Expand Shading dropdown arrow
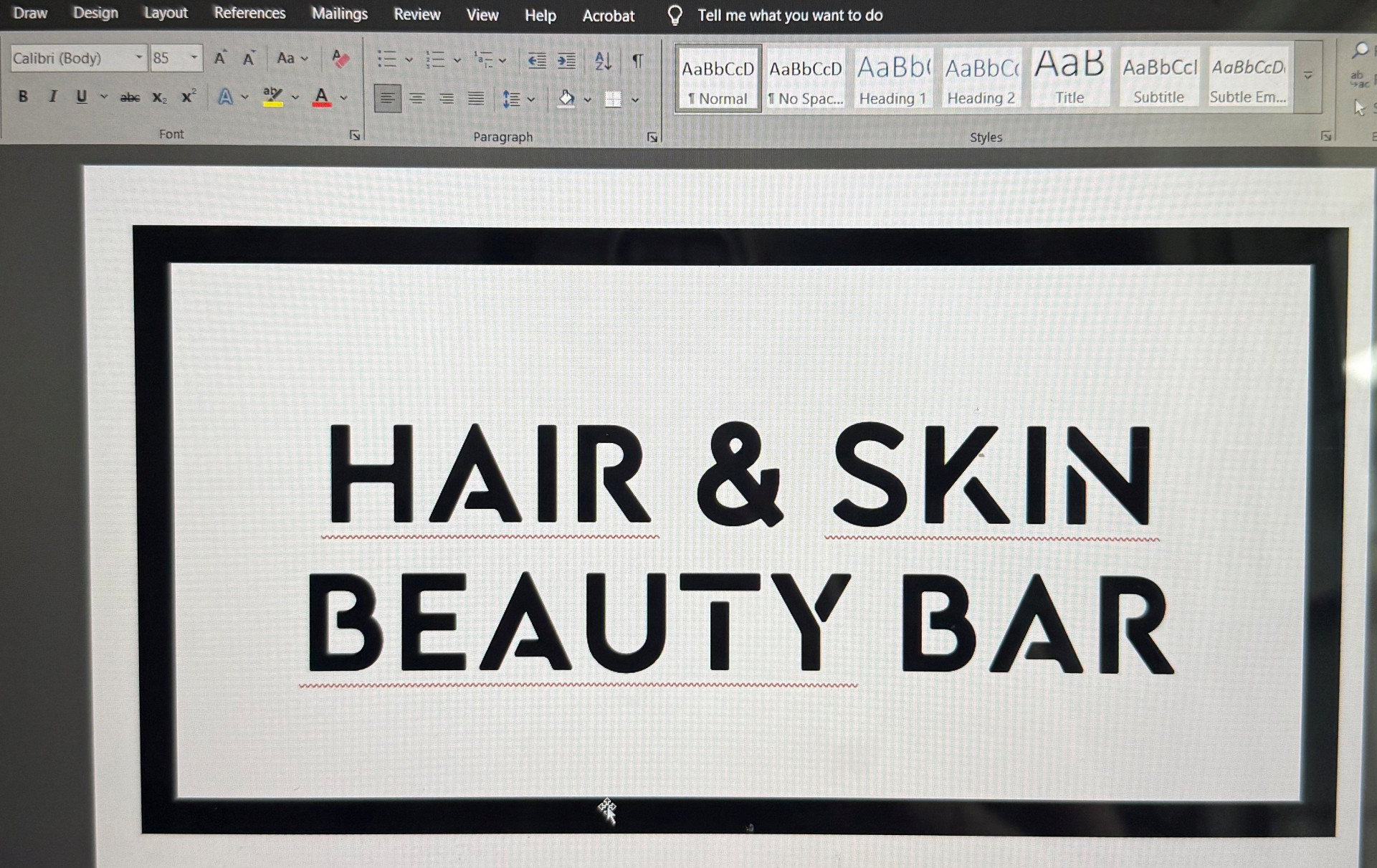 coord(588,100)
